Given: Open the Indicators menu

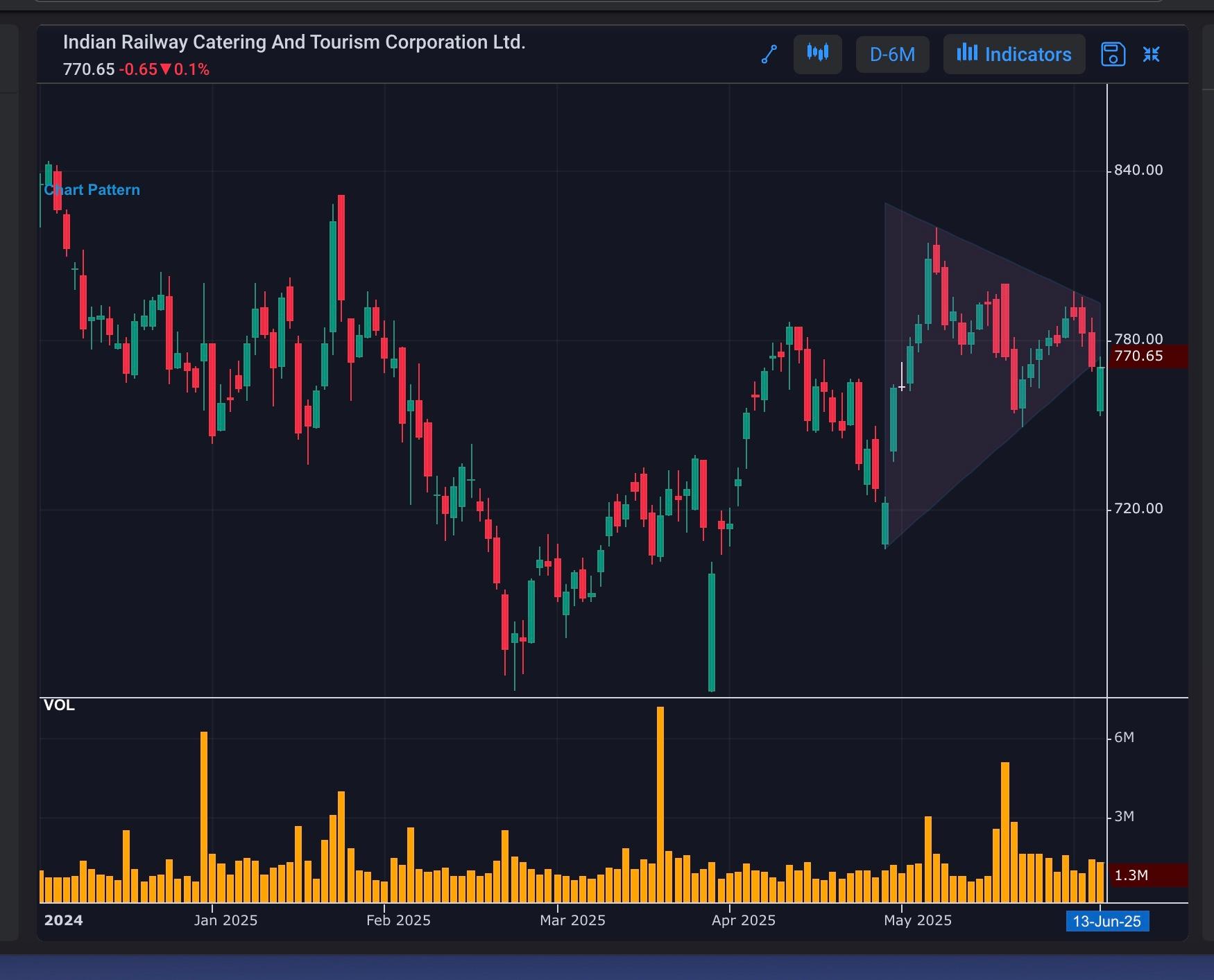Looking at the screenshot, I should [1014, 54].
